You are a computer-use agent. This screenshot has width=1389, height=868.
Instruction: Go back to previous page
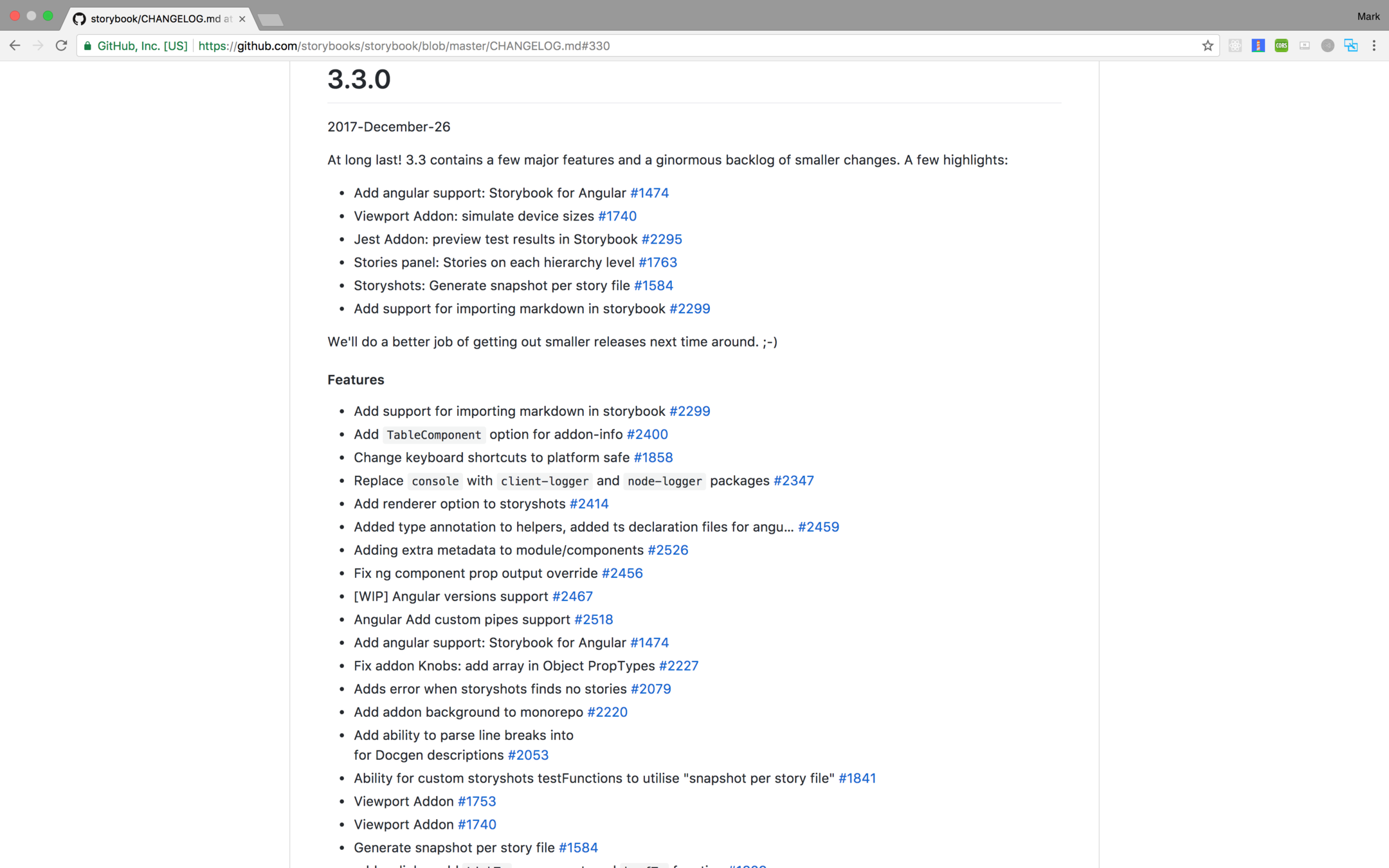coord(15,46)
